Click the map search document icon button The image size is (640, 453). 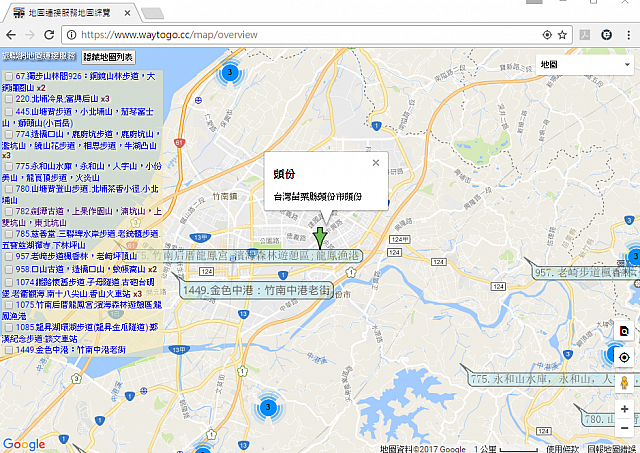(x=624, y=331)
